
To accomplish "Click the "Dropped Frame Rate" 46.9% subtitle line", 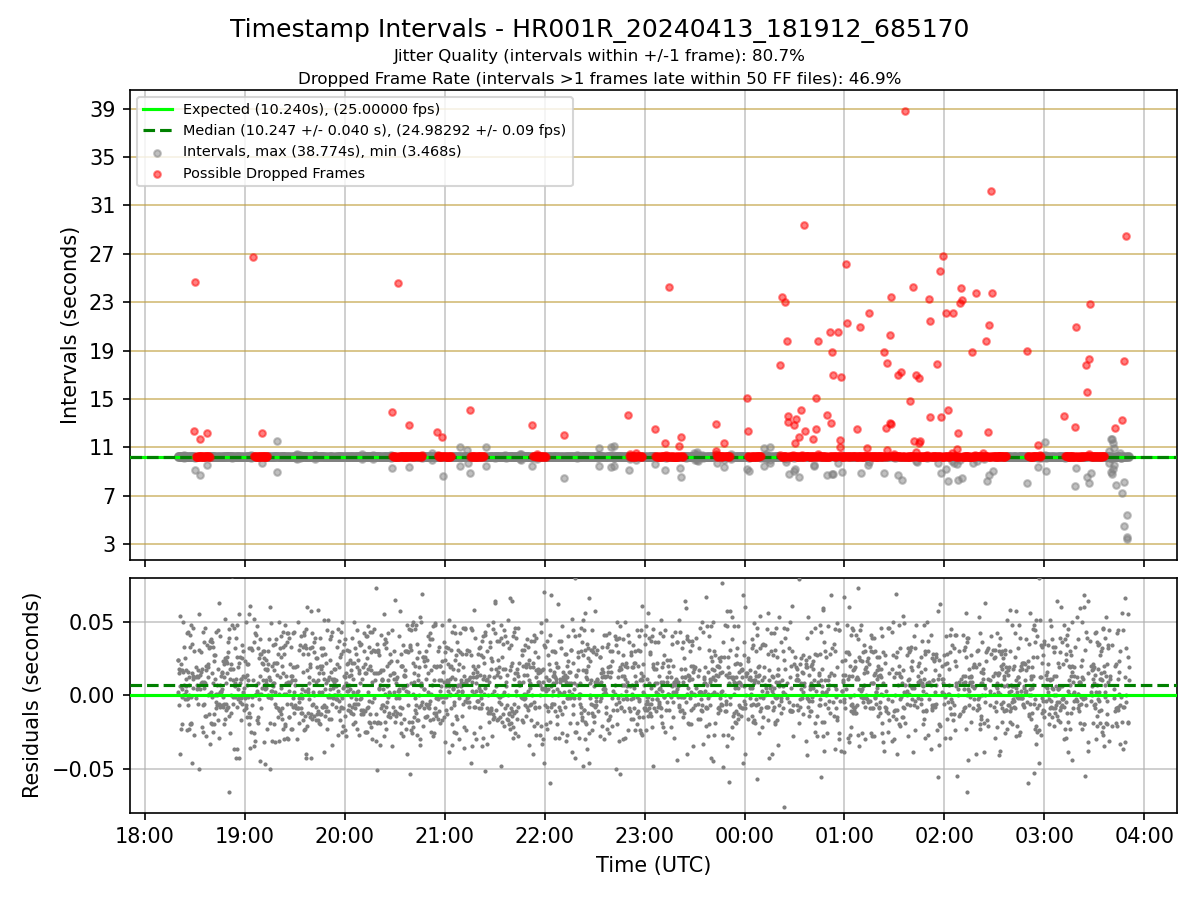I will tap(599, 78).
